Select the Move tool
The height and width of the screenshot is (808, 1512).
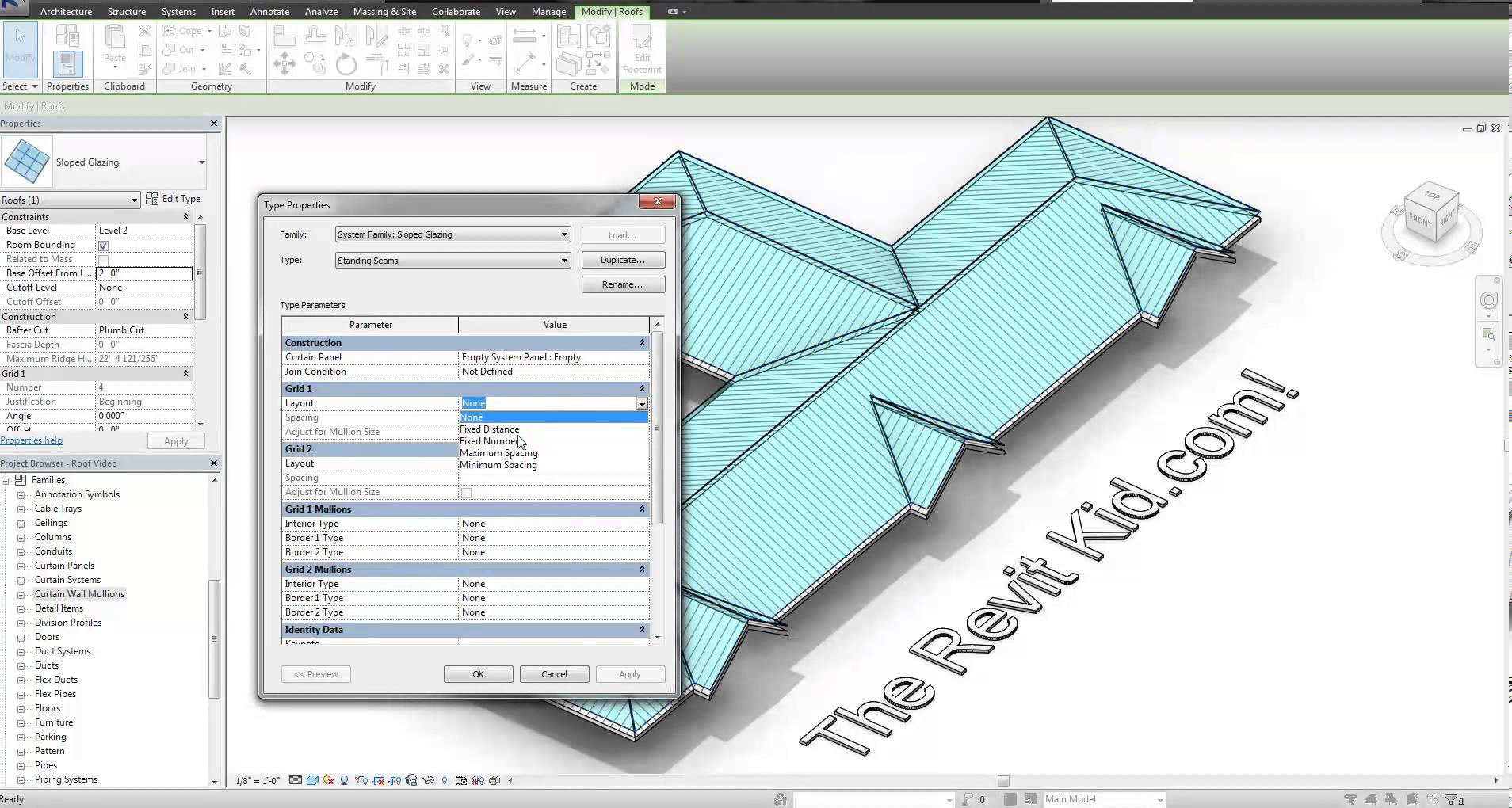[x=284, y=64]
